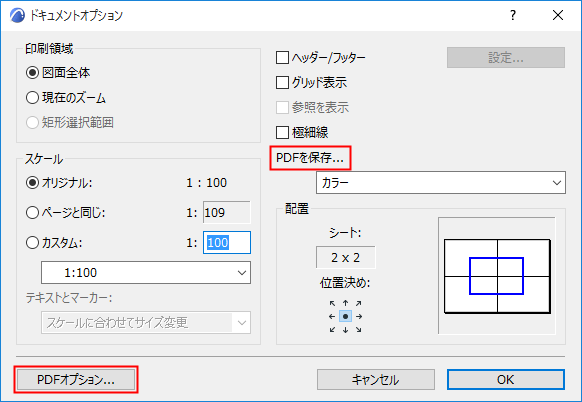Image resolution: width=582 pixels, height=402 pixels.
Task: Click the PDFオプション... button
Action: coord(76,379)
